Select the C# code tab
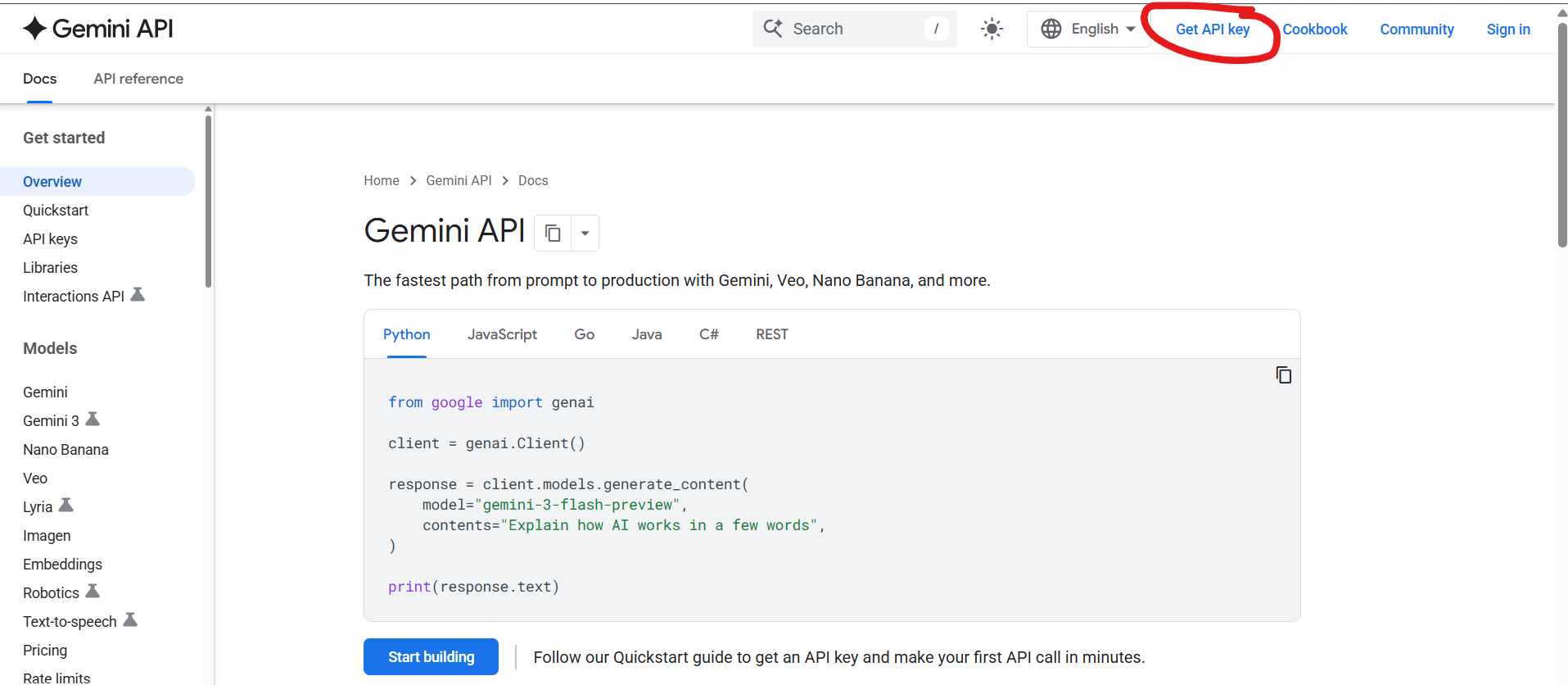 tap(709, 334)
